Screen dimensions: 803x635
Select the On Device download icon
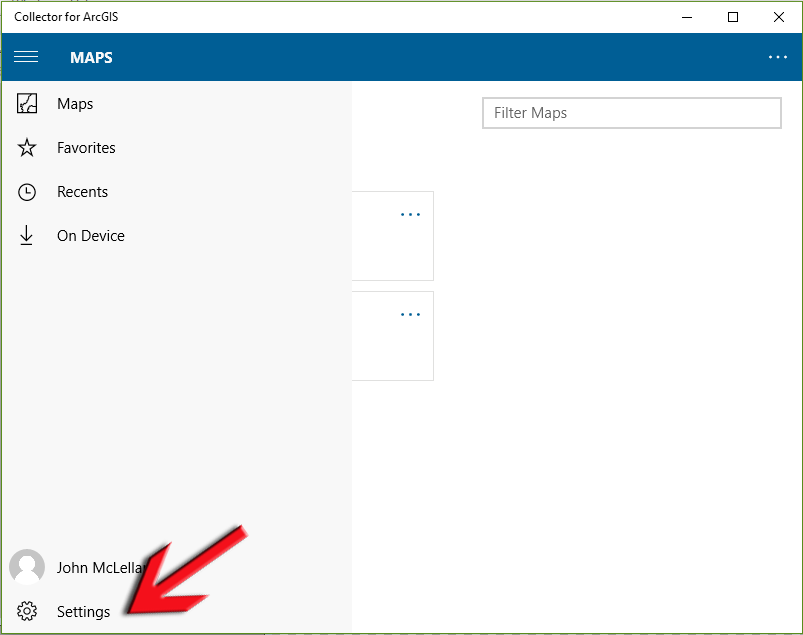tap(26, 236)
